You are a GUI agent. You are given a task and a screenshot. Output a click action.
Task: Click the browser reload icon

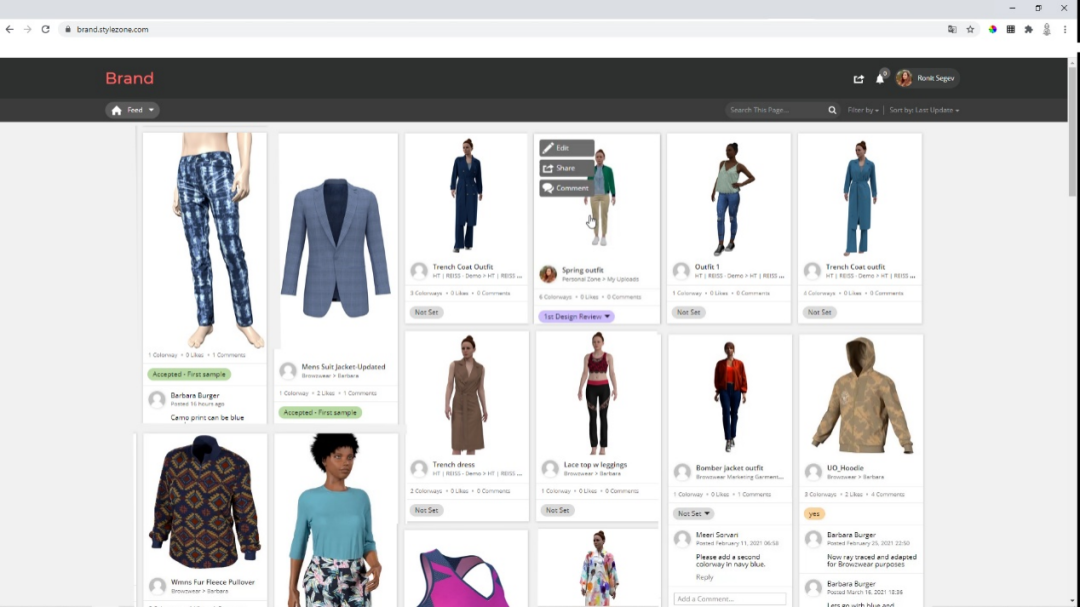tap(45, 29)
